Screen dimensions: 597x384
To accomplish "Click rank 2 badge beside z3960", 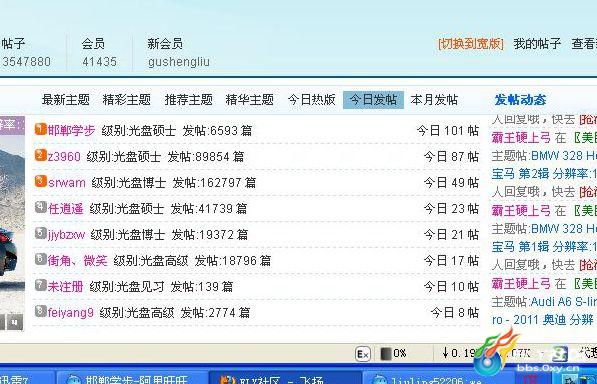I will click(41, 155).
